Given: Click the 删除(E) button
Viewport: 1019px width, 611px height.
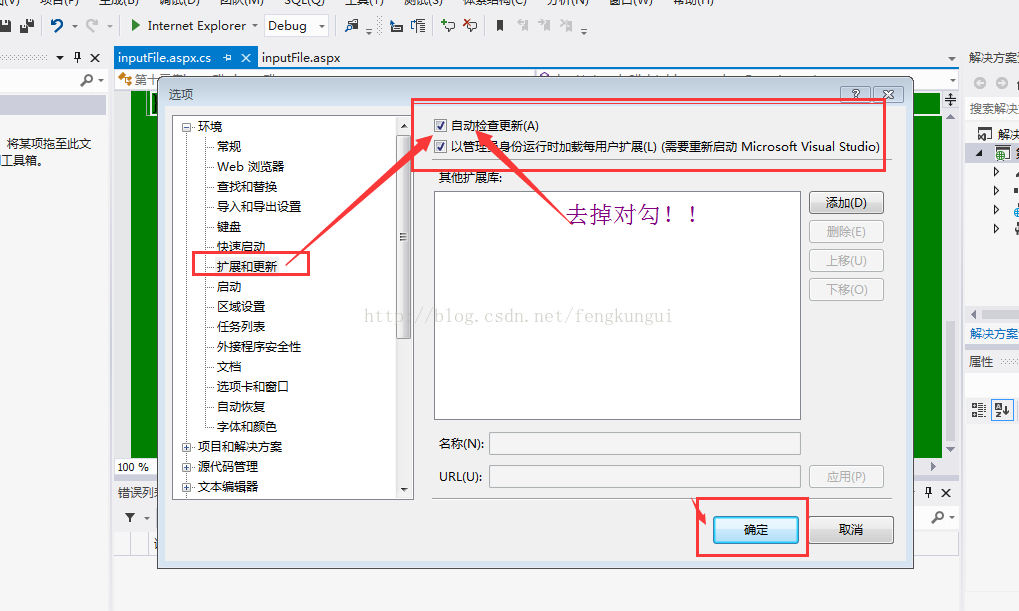Looking at the screenshot, I should pyautogui.click(x=846, y=231).
